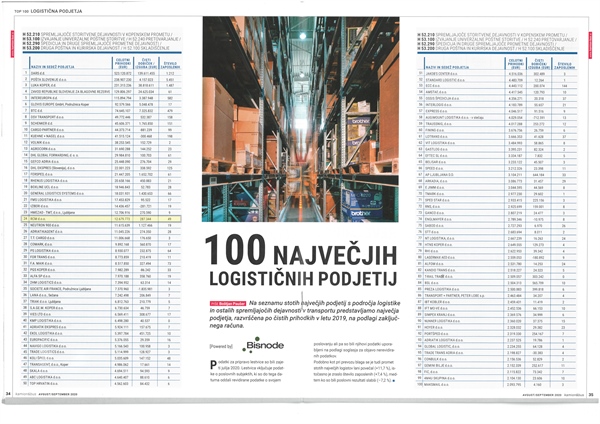
Task: Click 'EXPRESS d.o.o.' row 57
Action: coord(497,111)
